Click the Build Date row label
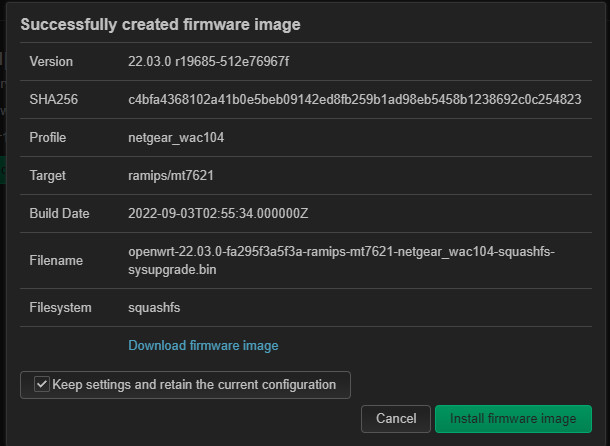 59,213
